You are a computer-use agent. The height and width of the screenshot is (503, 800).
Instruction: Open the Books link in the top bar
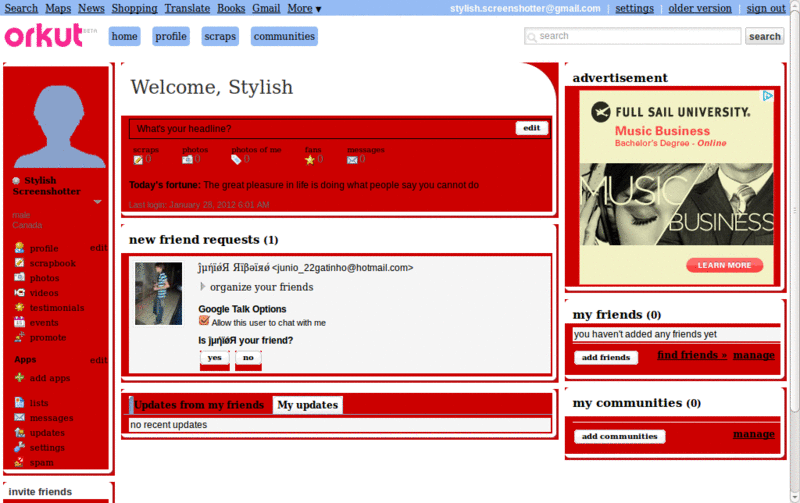231,8
